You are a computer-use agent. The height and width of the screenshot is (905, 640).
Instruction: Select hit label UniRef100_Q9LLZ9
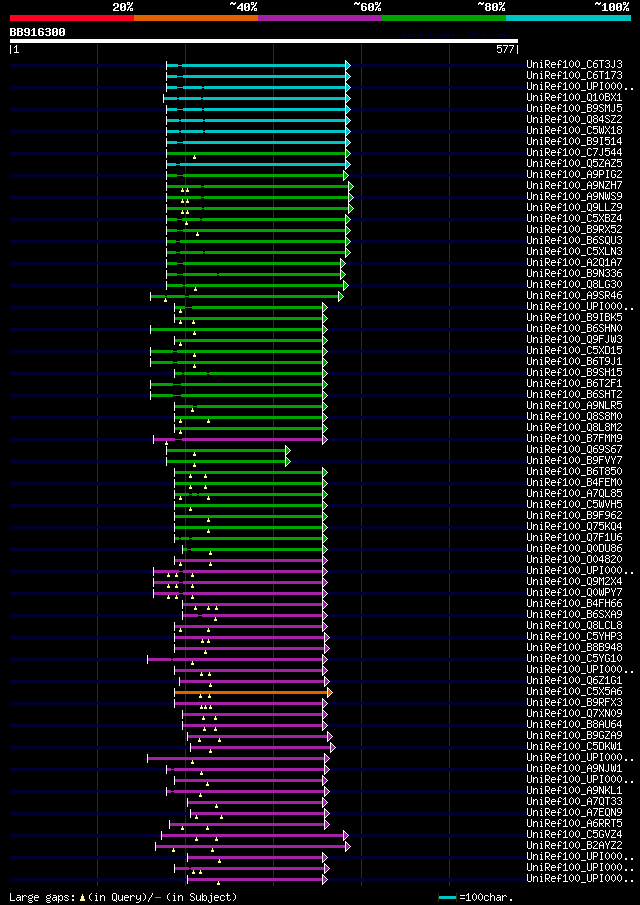(574, 207)
